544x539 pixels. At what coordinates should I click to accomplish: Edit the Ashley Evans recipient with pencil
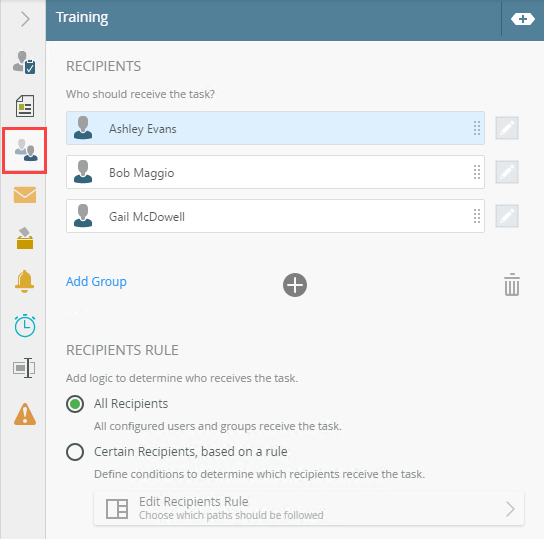click(x=507, y=128)
